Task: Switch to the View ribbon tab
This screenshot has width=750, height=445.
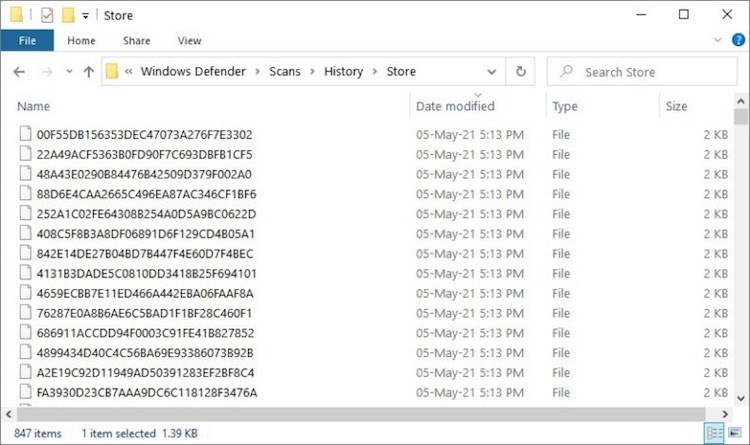Action: point(189,41)
